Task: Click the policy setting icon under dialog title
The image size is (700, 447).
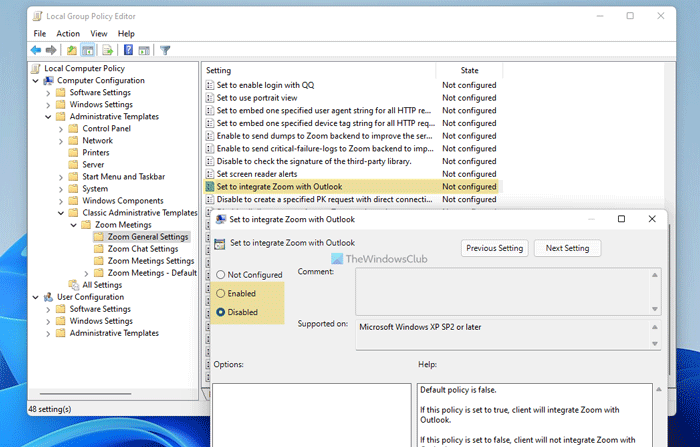Action: (x=220, y=244)
